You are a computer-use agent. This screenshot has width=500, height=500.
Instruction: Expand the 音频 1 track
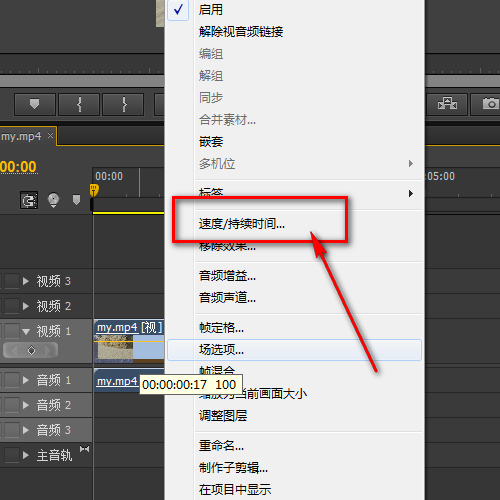pos(26,380)
